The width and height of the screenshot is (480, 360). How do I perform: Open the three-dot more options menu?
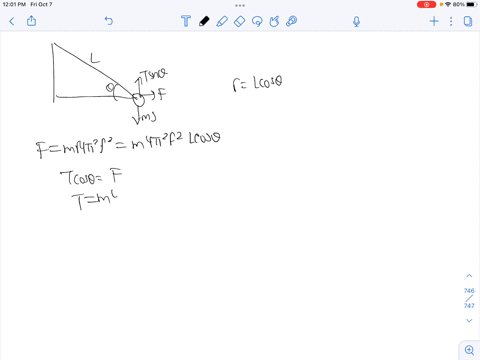click(451, 22)
